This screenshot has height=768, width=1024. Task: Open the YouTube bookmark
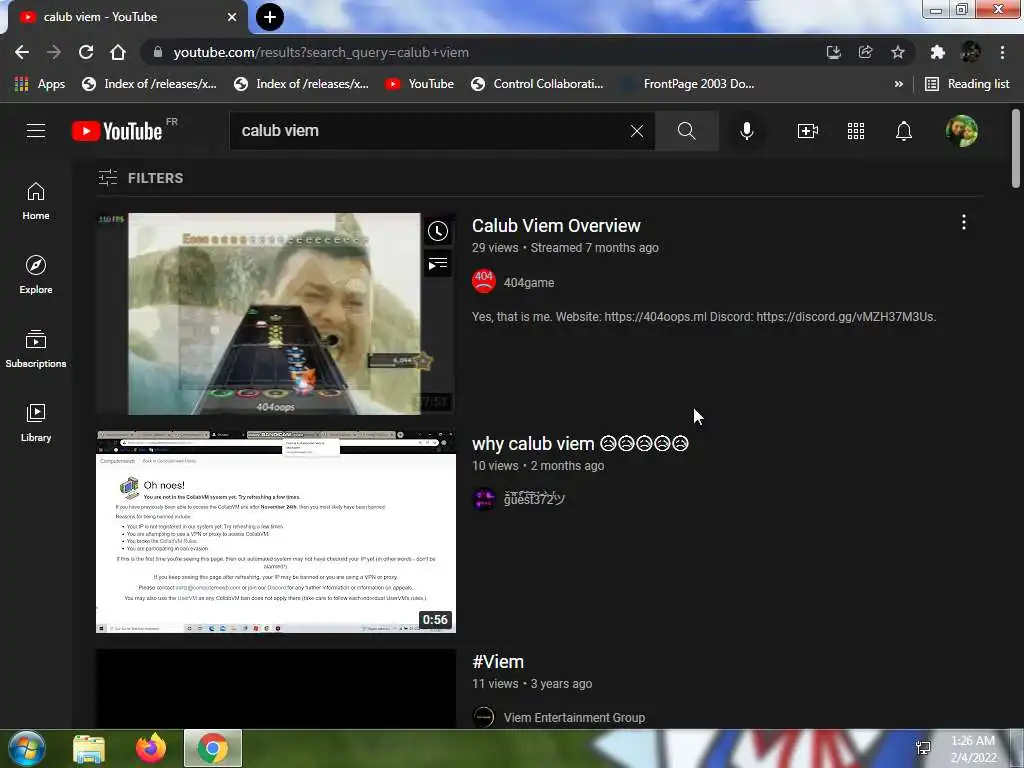[419, 84]
